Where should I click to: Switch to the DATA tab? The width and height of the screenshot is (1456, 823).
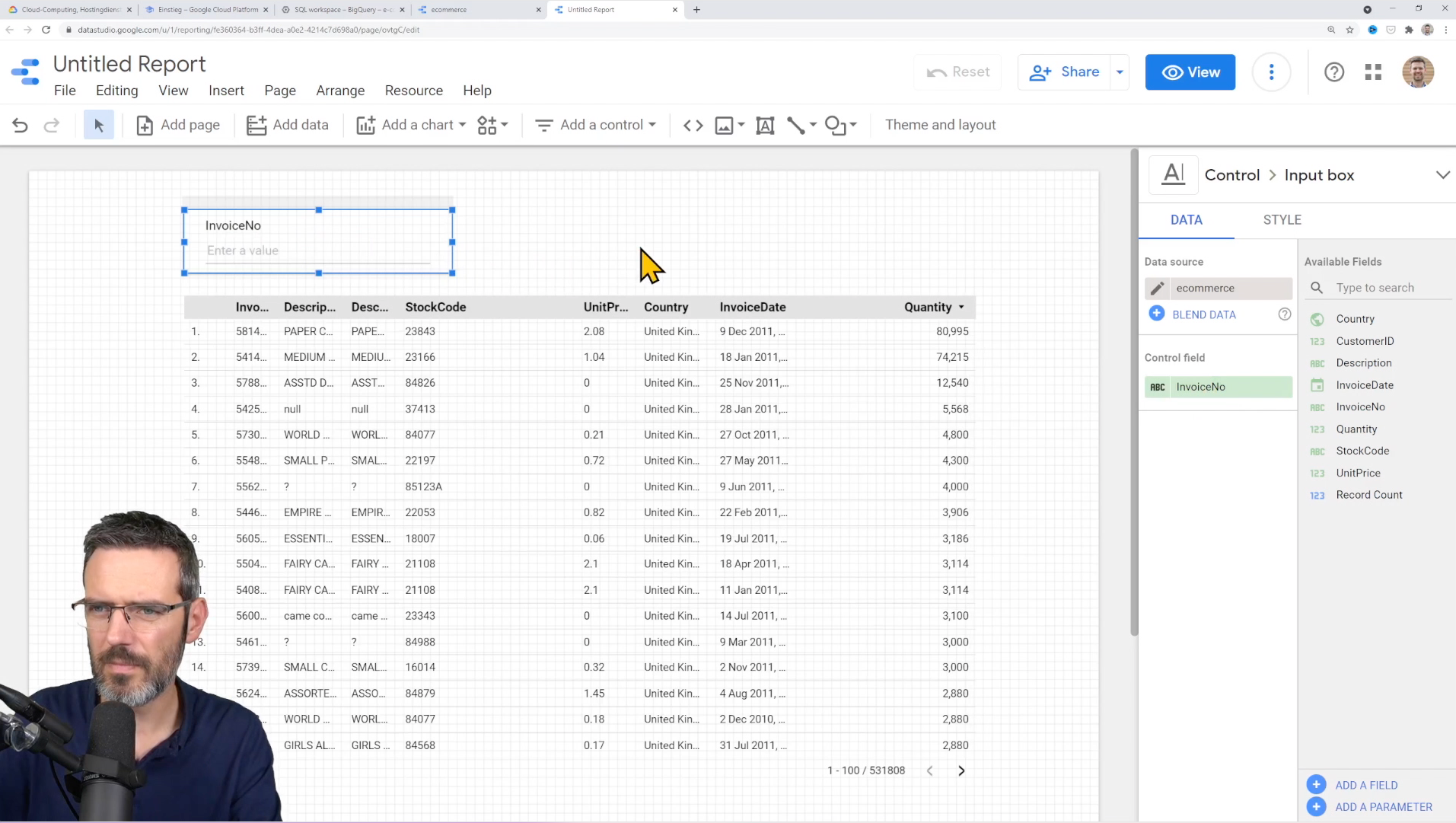coord(1186,220)
